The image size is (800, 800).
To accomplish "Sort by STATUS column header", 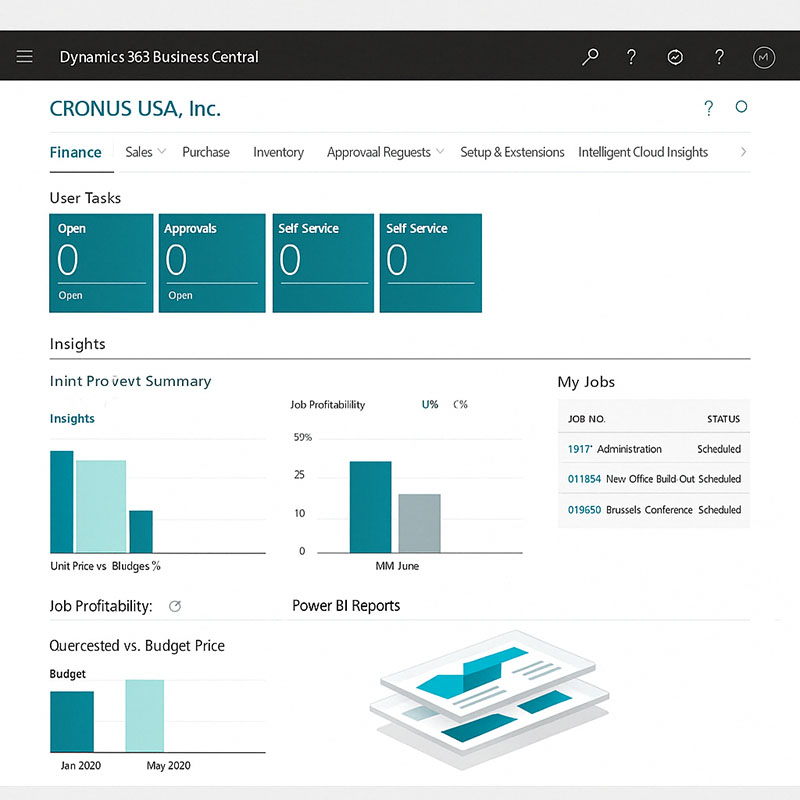I will 723,419.
